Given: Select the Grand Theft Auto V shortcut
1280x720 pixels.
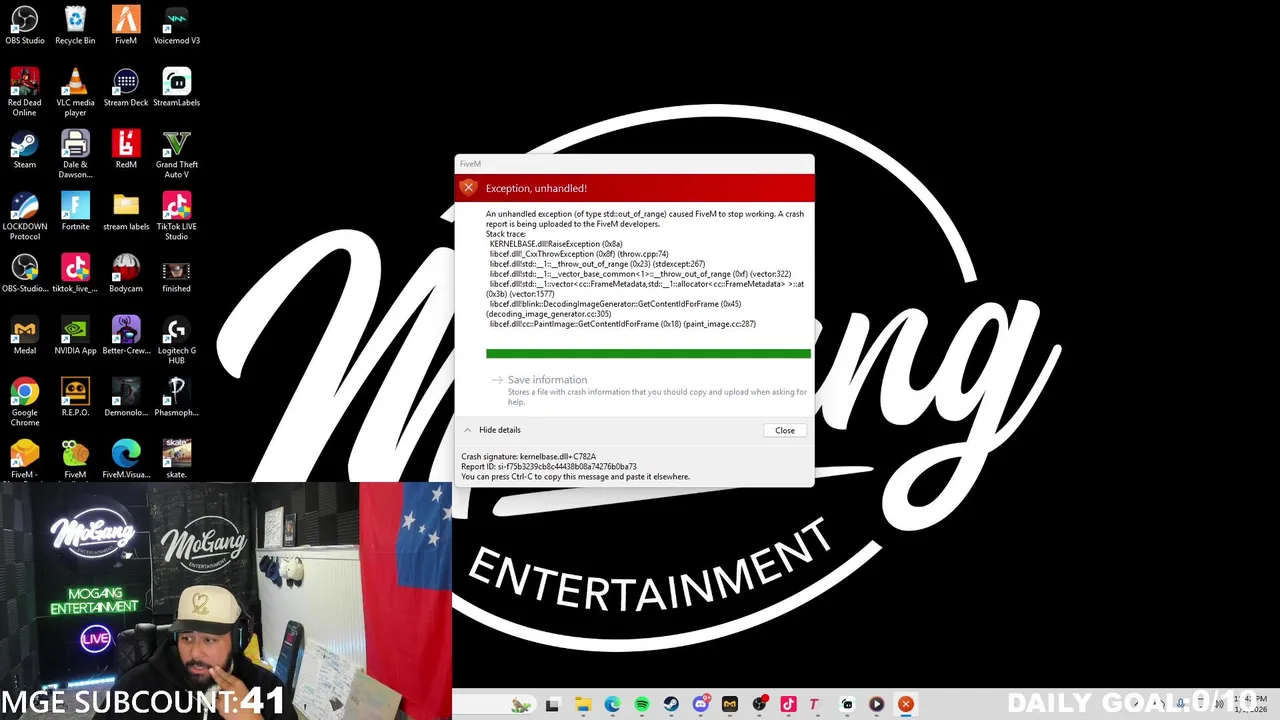Looking at the screenshot, I should click(x=176, y=154).
